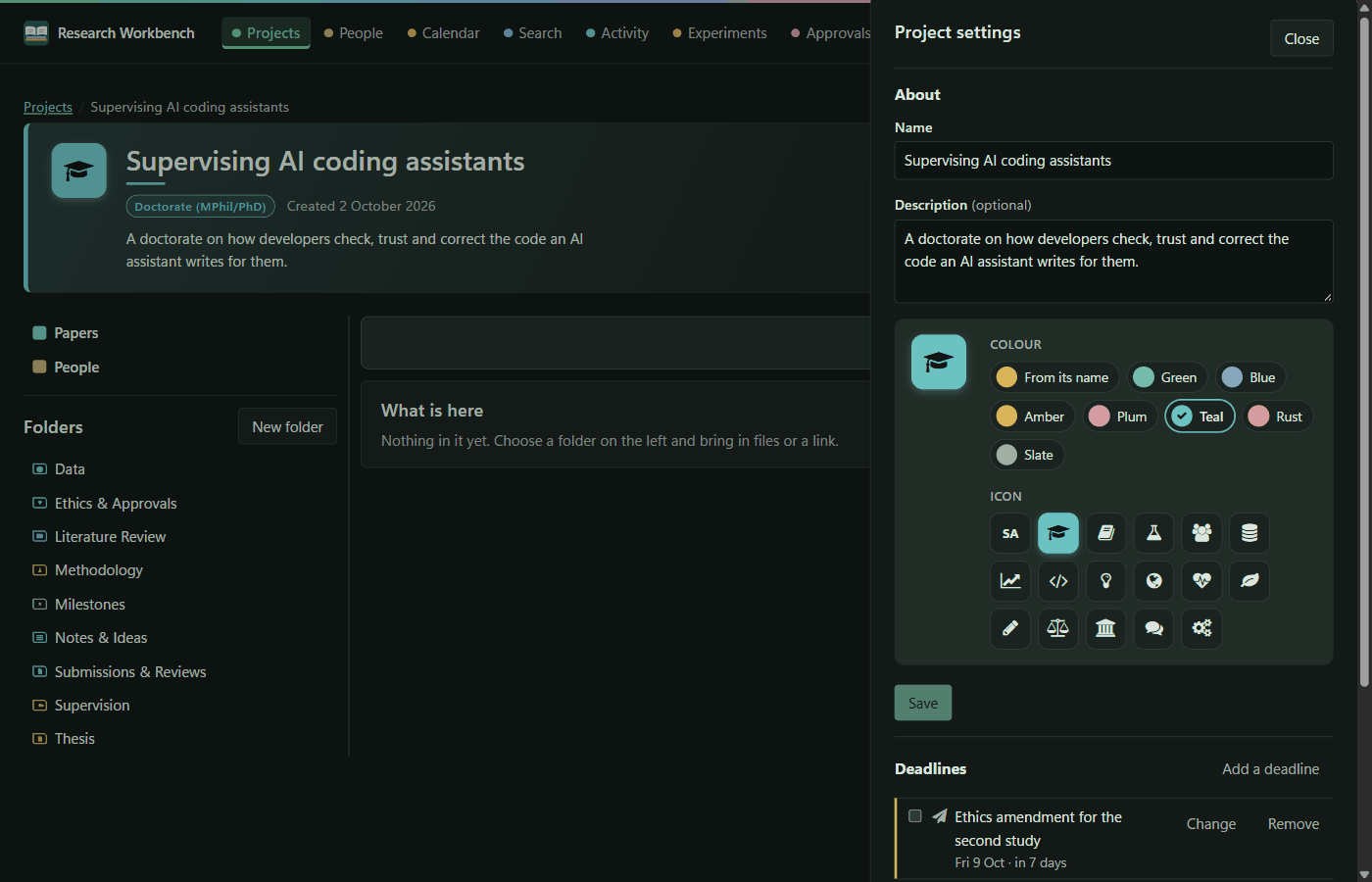This screenshot has width=1372, height=882.
Task: Choose the flask project icon
Action: (1154, 533)
